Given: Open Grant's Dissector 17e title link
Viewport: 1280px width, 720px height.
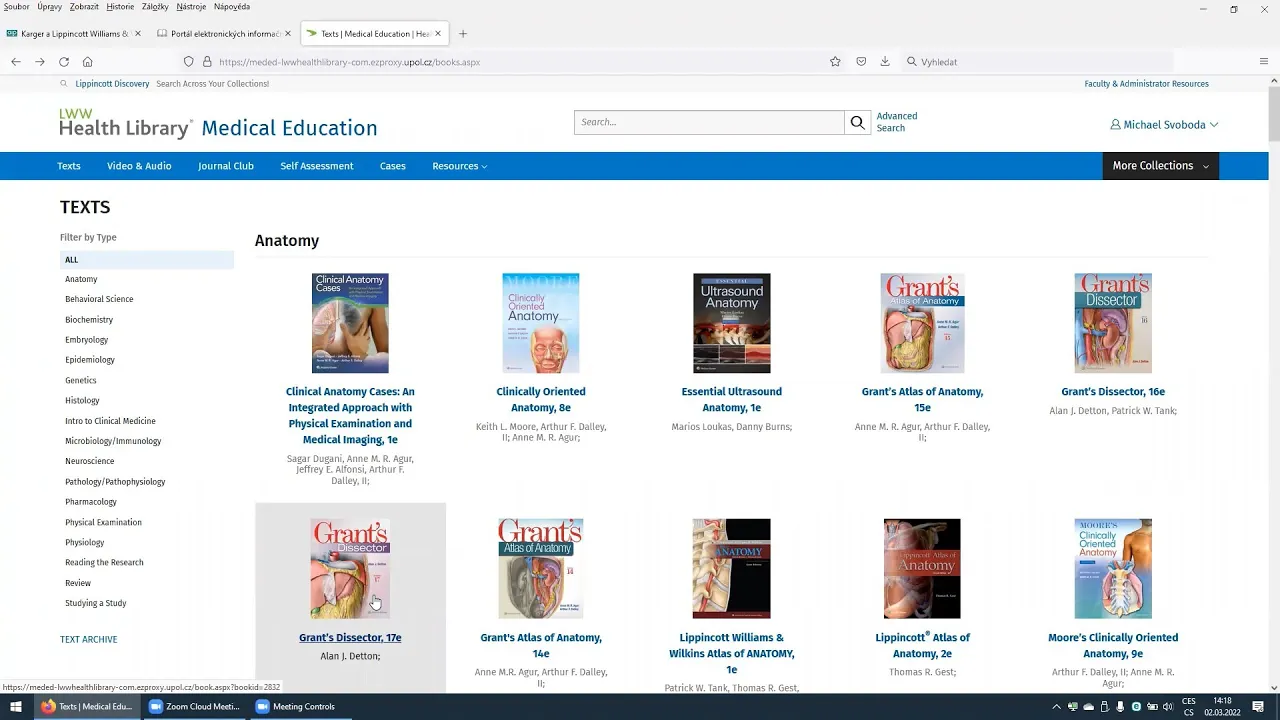Looking at the screenshot, I should point(350,638).
